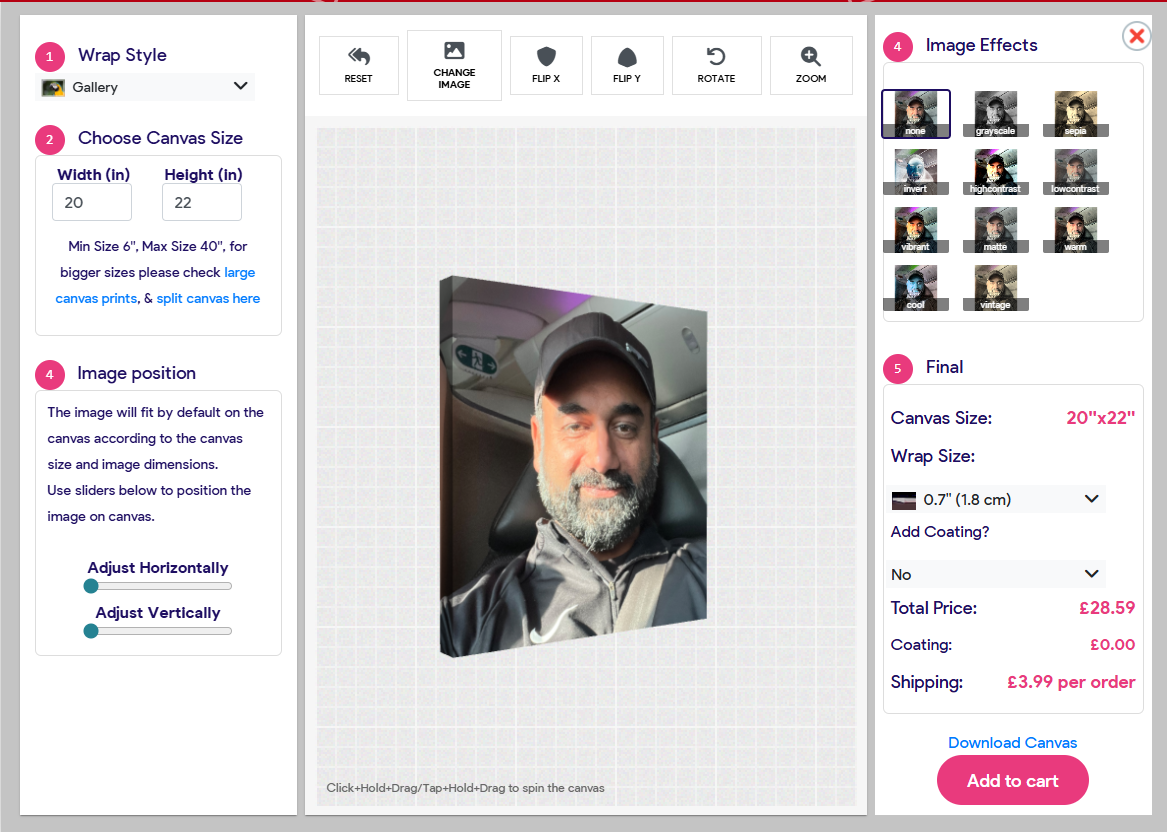Open the wrap size 0.7" dropdown
This screenshot has width=1167, height=832.
pos(996,499)
